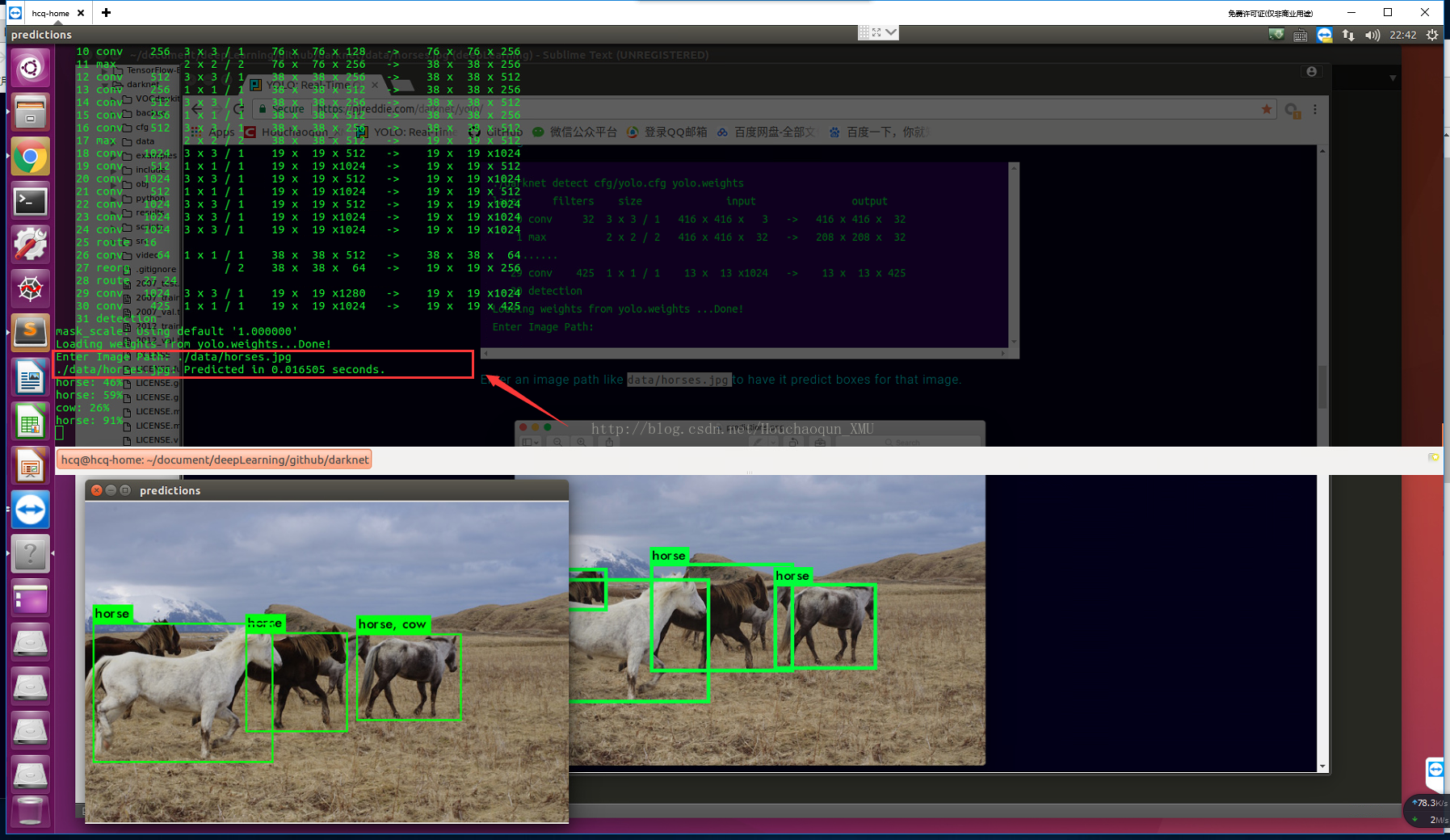Open the workspace switcher in the dock
The height and width of the screenshot is (840, 1450).
(30, 598)
